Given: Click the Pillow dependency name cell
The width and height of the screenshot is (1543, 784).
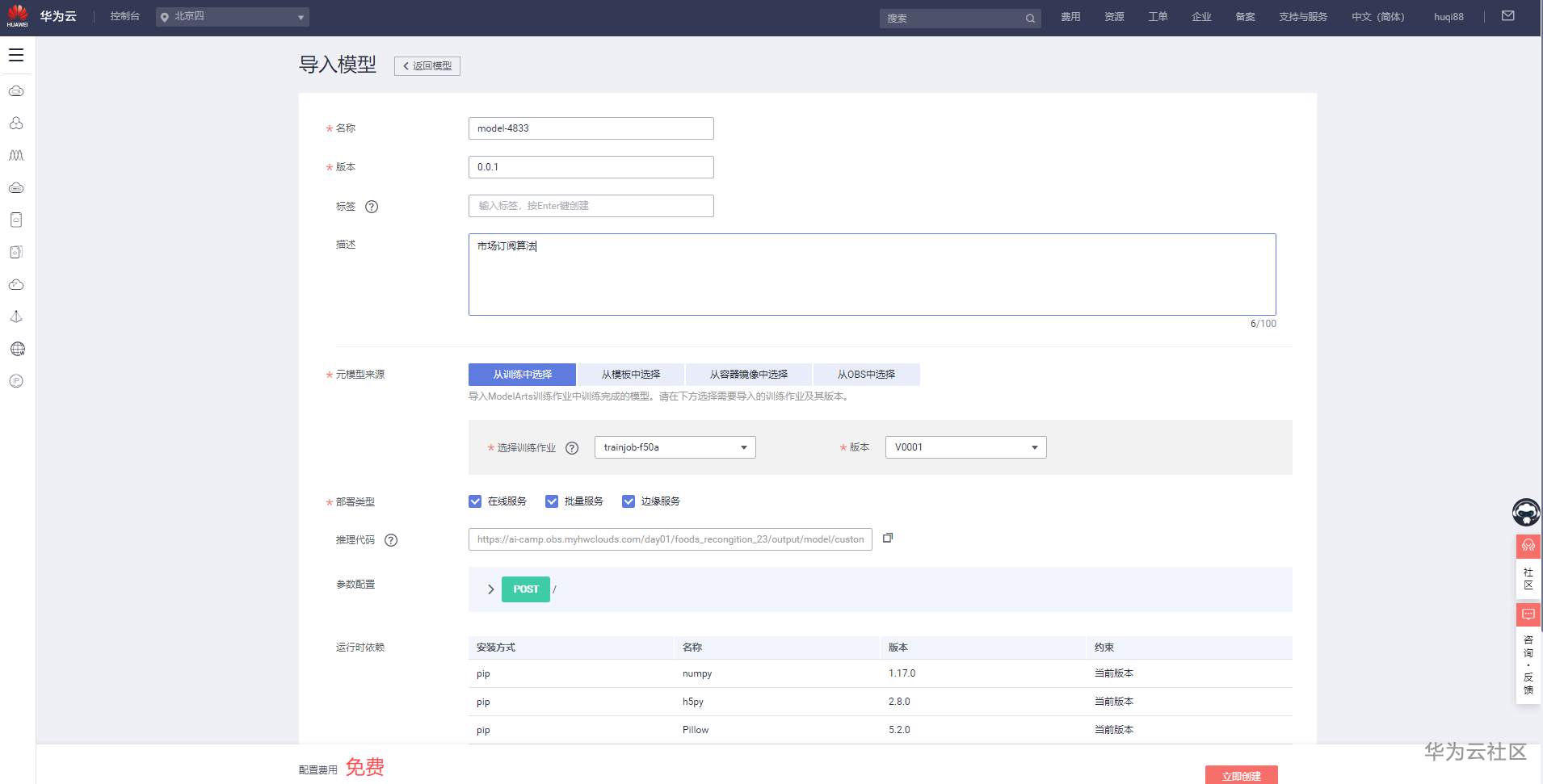Looking at the screenshot, I should 696,730.
